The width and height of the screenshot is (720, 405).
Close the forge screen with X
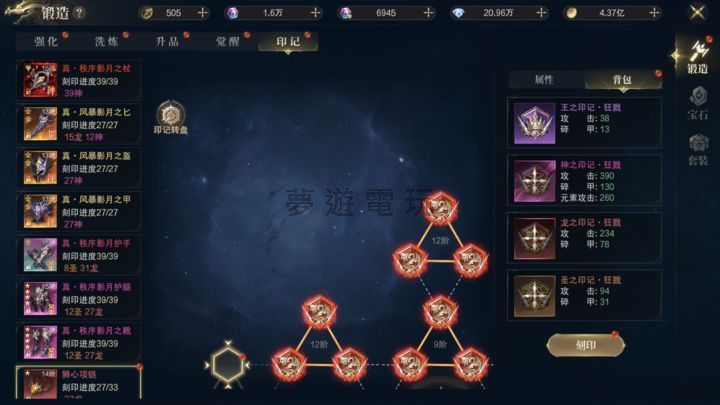697,12
